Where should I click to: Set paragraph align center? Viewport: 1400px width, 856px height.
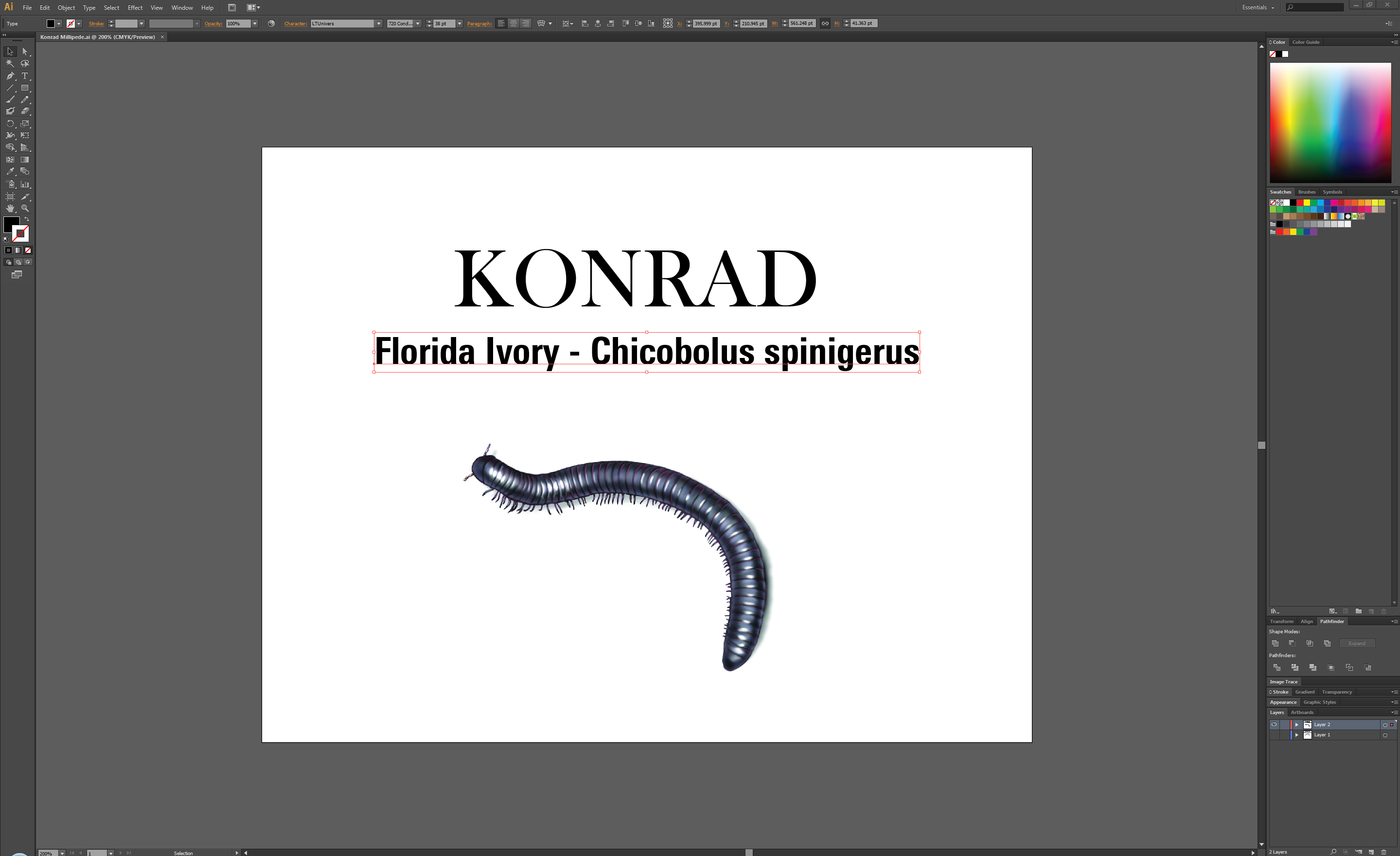514,23
